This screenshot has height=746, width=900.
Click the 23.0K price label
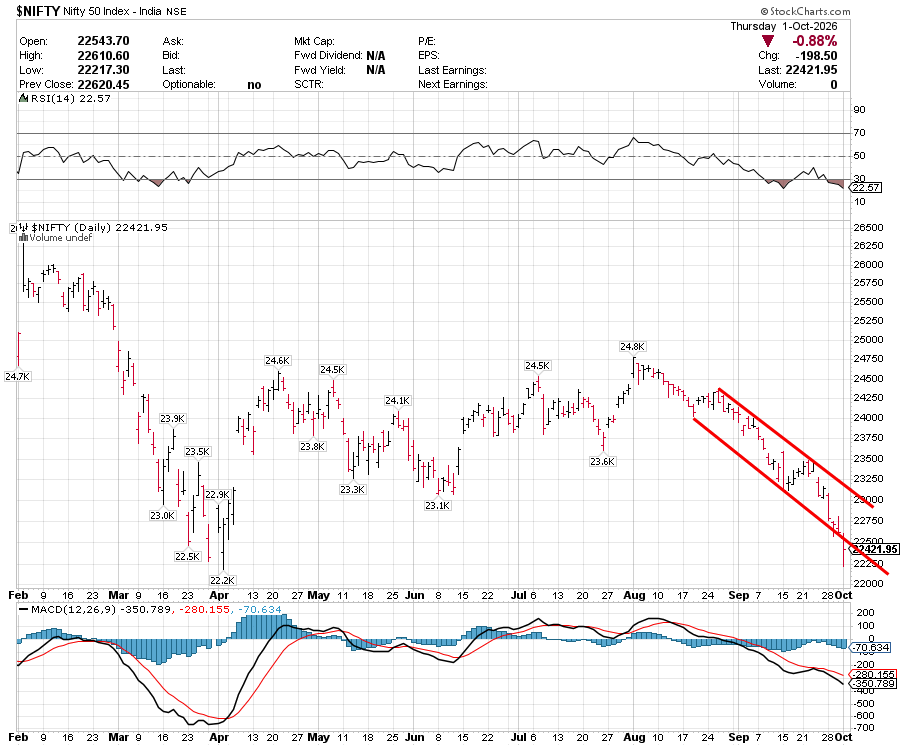(162, 515)
